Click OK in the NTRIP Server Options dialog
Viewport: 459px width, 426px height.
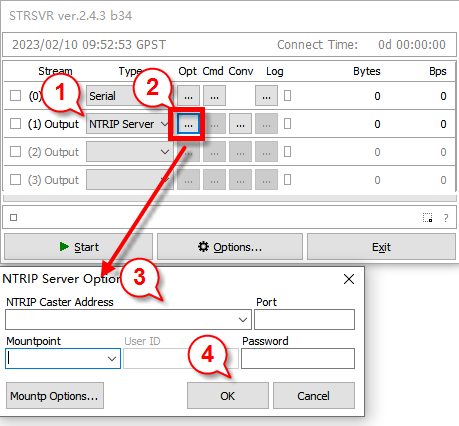228,396
